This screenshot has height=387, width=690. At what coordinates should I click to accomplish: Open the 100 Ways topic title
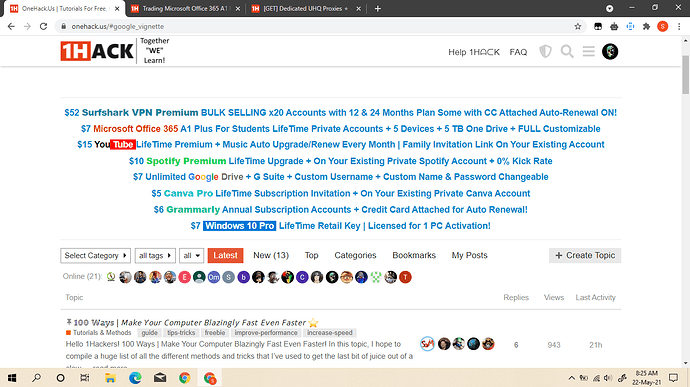point(190,322)
